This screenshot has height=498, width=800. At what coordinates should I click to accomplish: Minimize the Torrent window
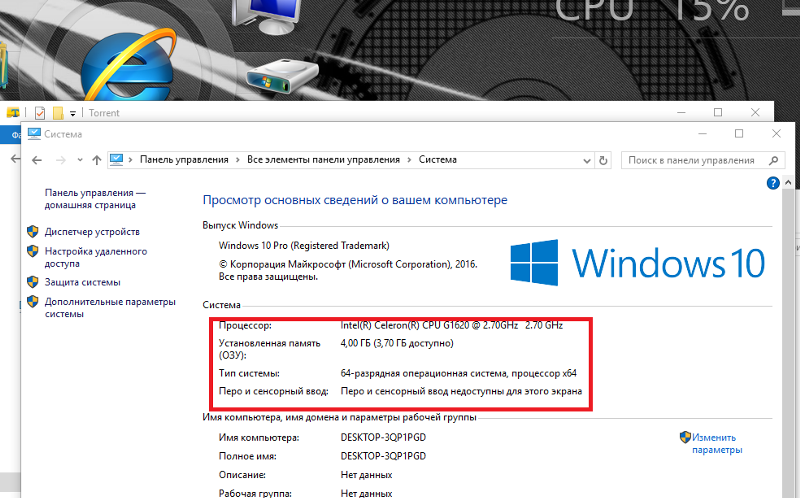point(681,112)
